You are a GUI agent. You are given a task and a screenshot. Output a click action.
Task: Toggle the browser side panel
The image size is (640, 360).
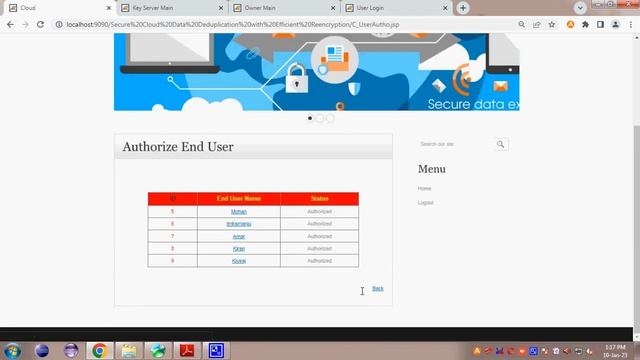pos(600,24)
